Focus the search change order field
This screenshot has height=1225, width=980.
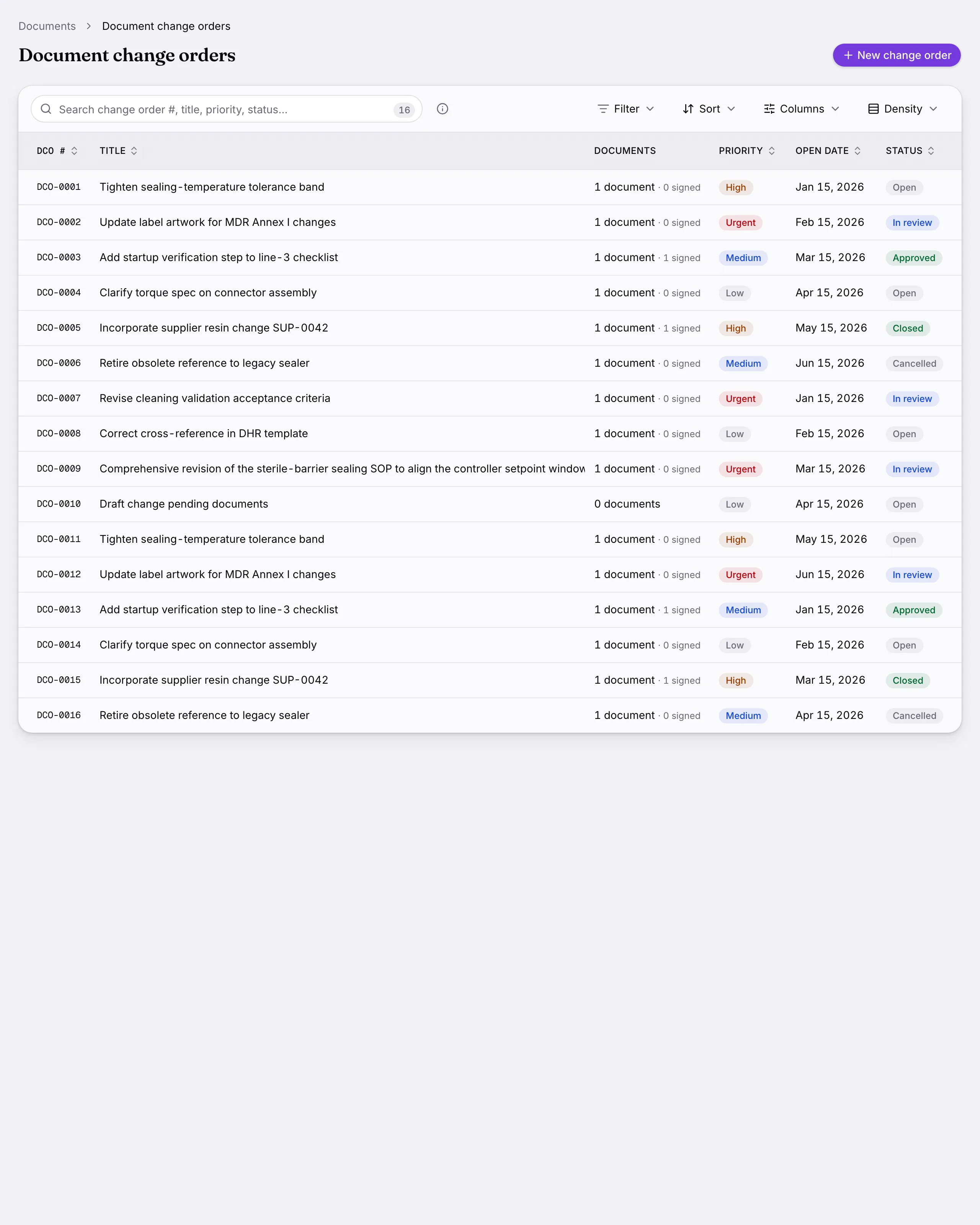point(226,108)
